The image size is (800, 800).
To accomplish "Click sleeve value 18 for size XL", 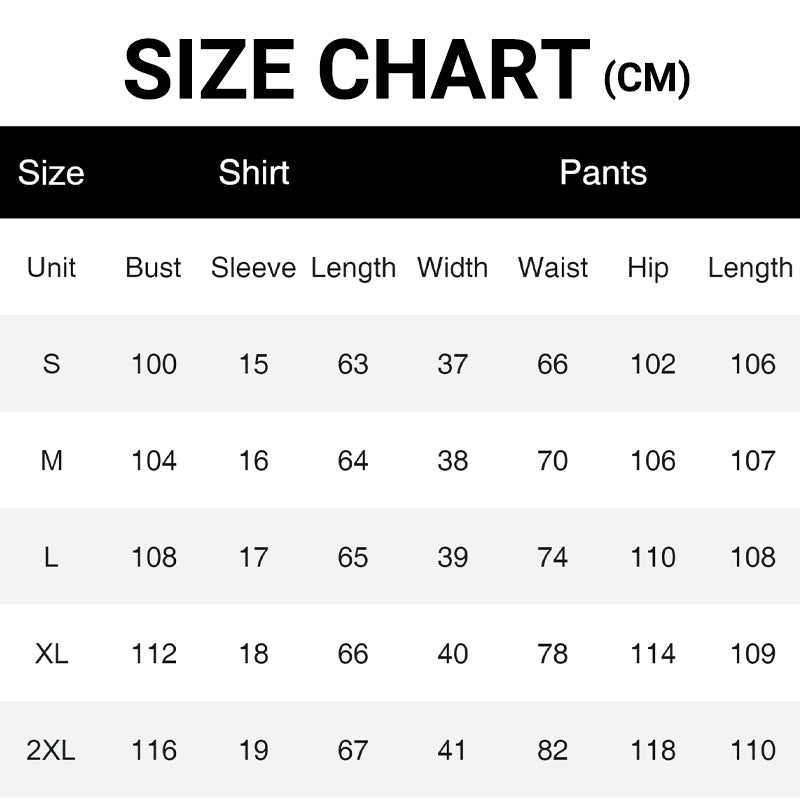I will click(253, 654).
